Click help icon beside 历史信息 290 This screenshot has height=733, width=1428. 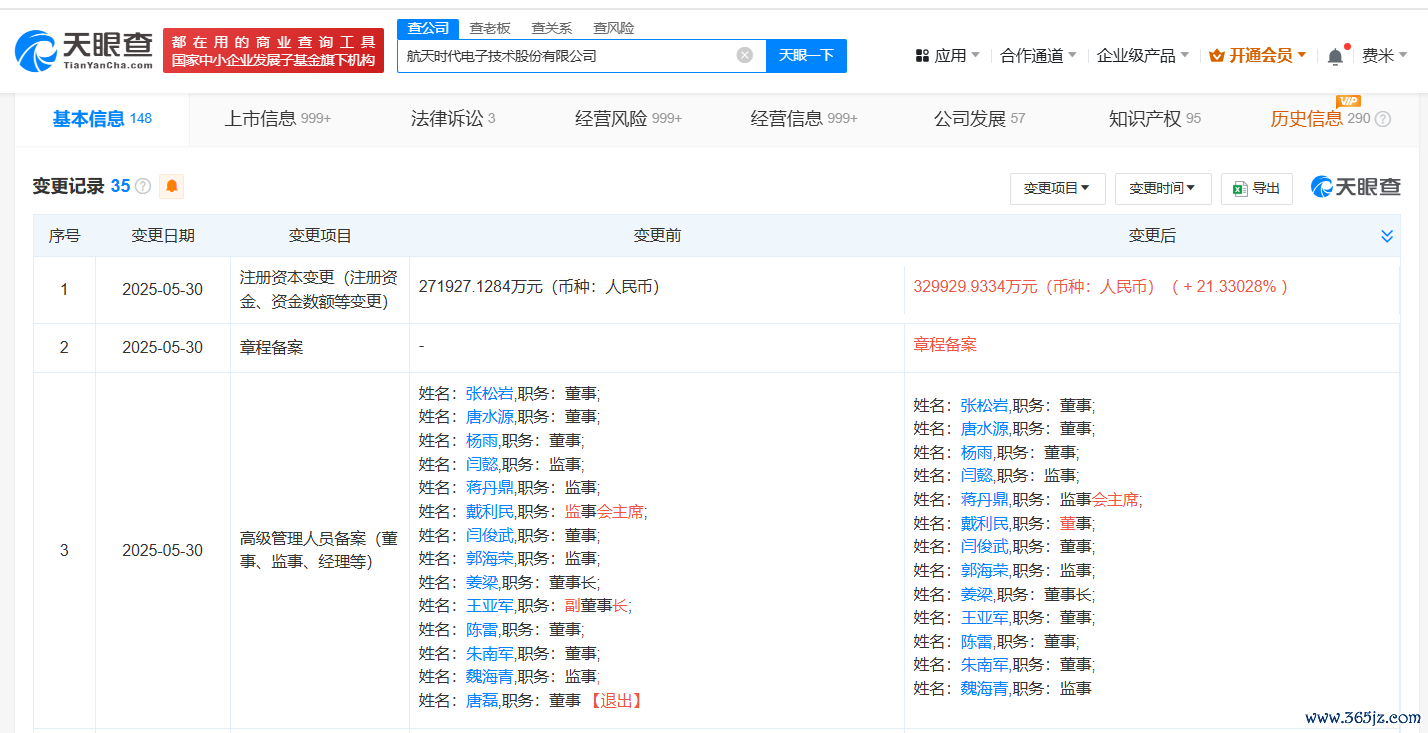click(1383, 119)
